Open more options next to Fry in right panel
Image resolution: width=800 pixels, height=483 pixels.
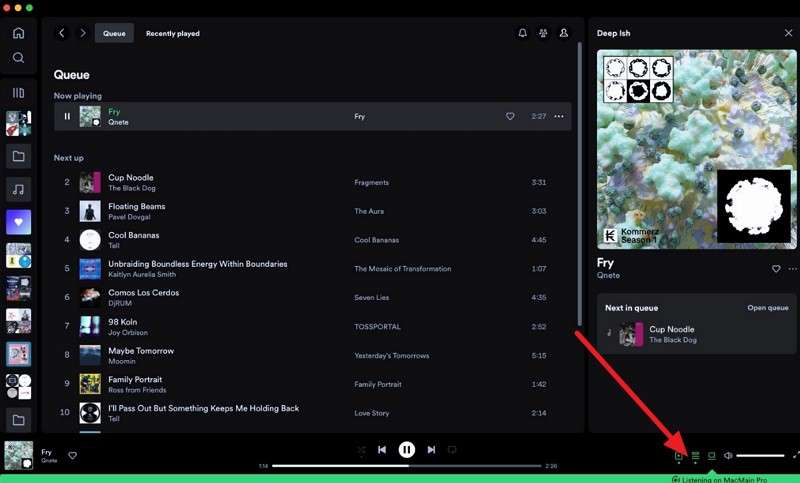click(793, 269)
